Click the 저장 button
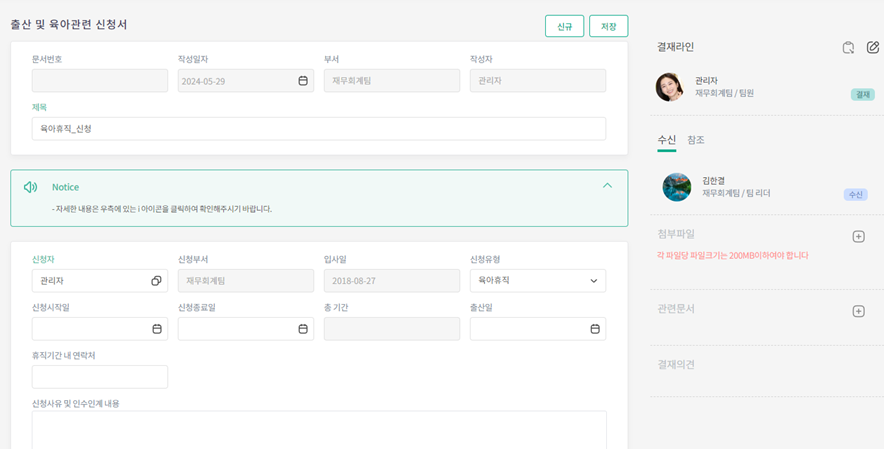This screenshot has height=449, width=884. pyautogui.click(x=608, y=27)
